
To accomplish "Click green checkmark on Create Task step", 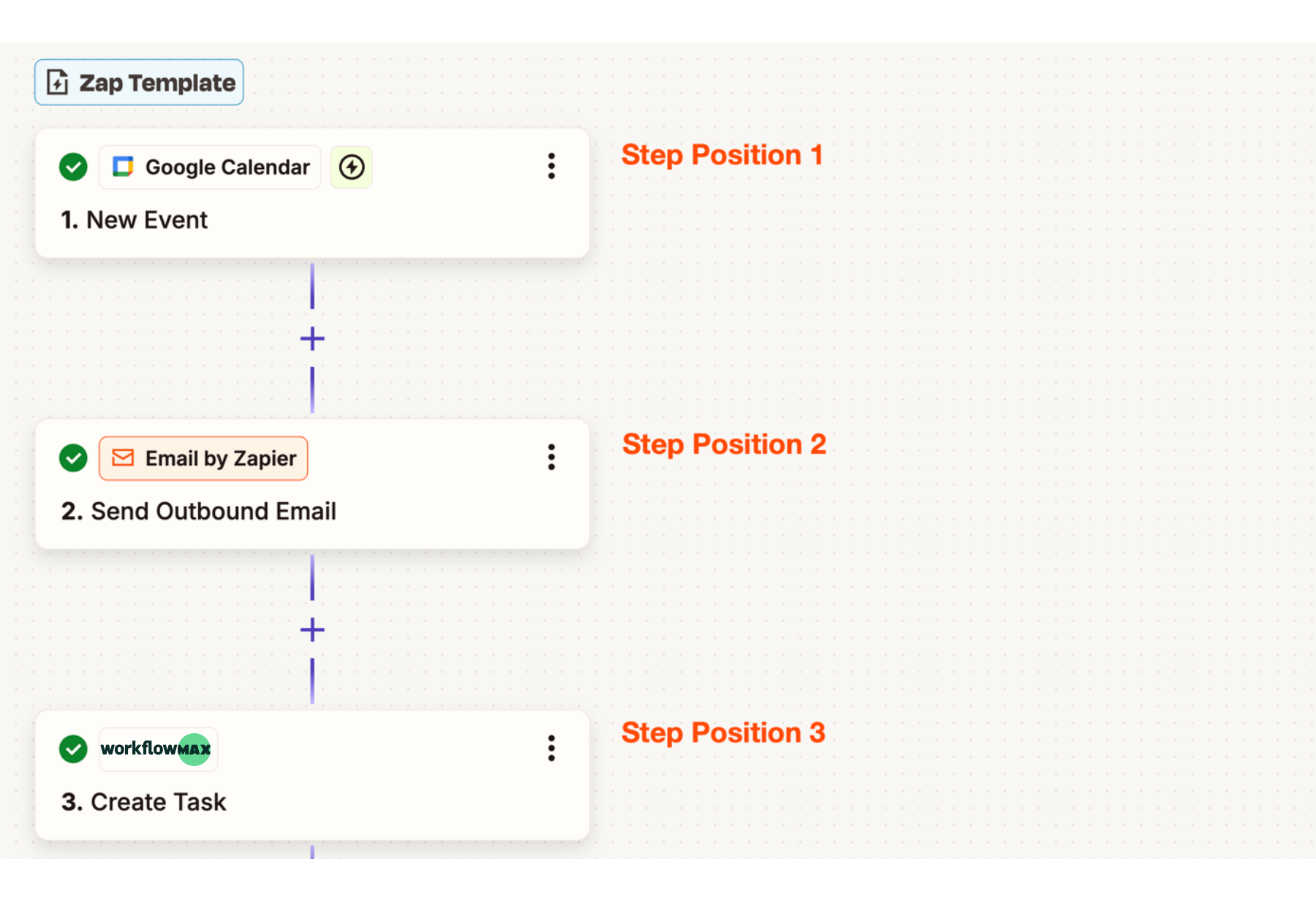I will point(73,748).
